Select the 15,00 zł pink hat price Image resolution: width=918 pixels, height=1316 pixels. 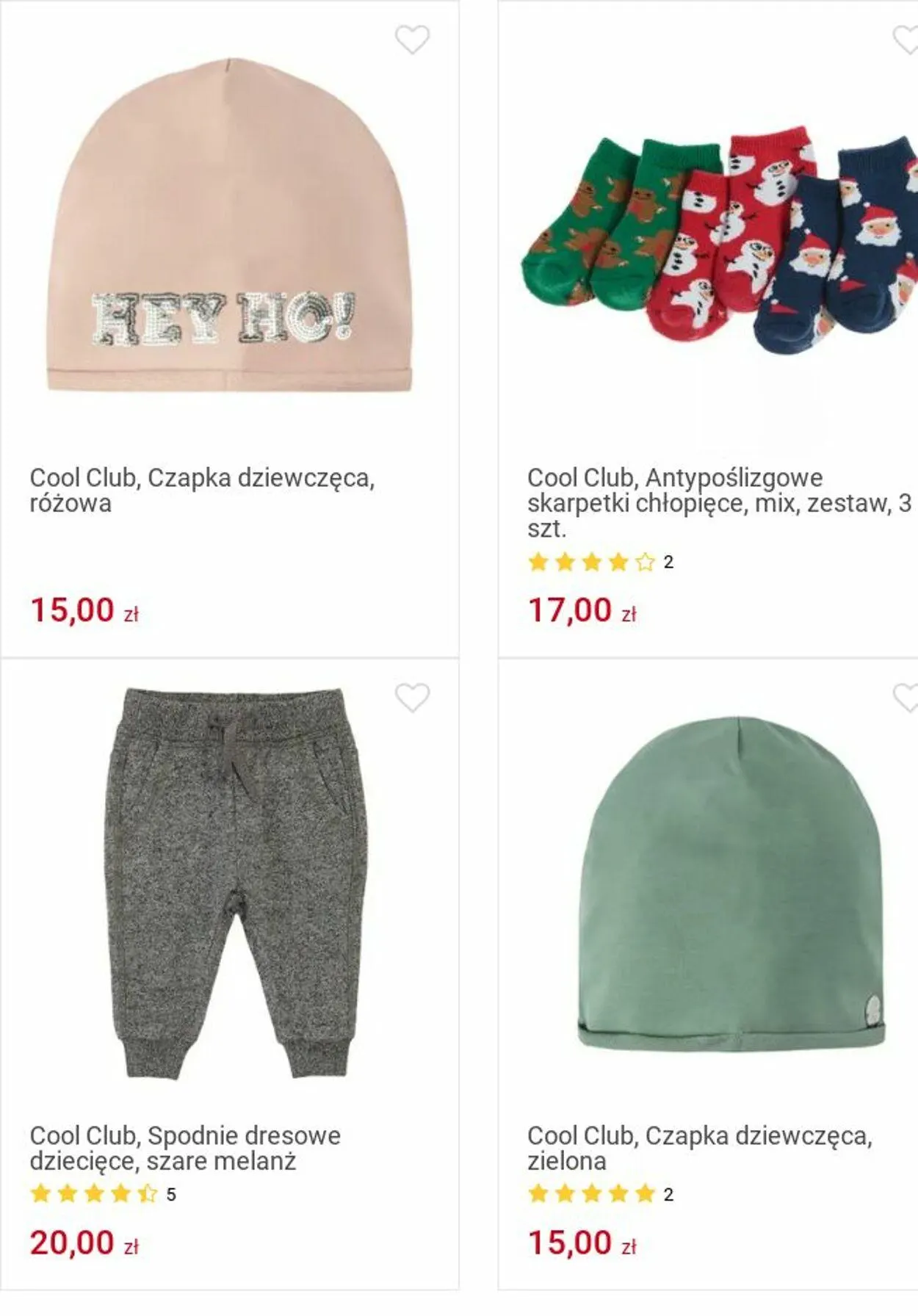pos(84,610)
